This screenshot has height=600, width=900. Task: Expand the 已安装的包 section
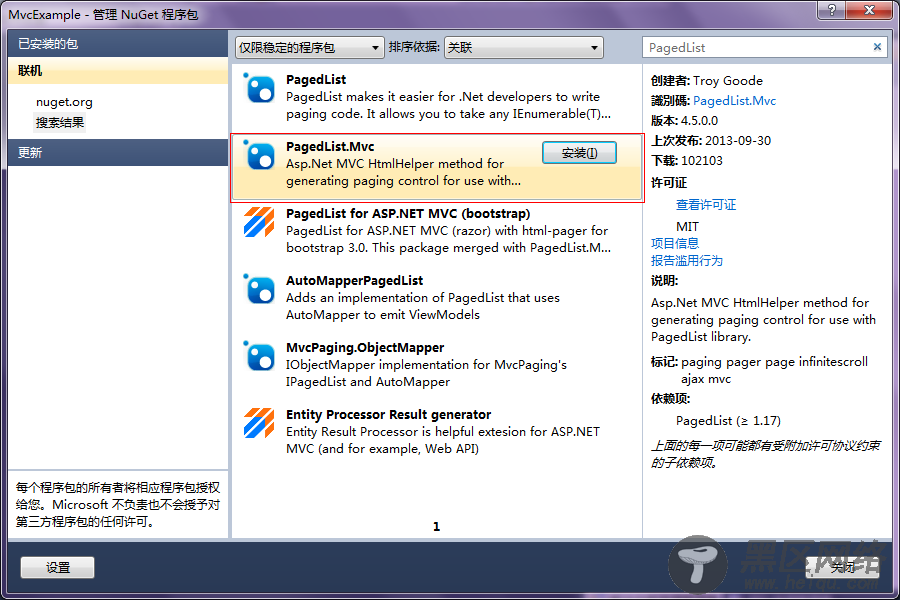coord(118,44)
